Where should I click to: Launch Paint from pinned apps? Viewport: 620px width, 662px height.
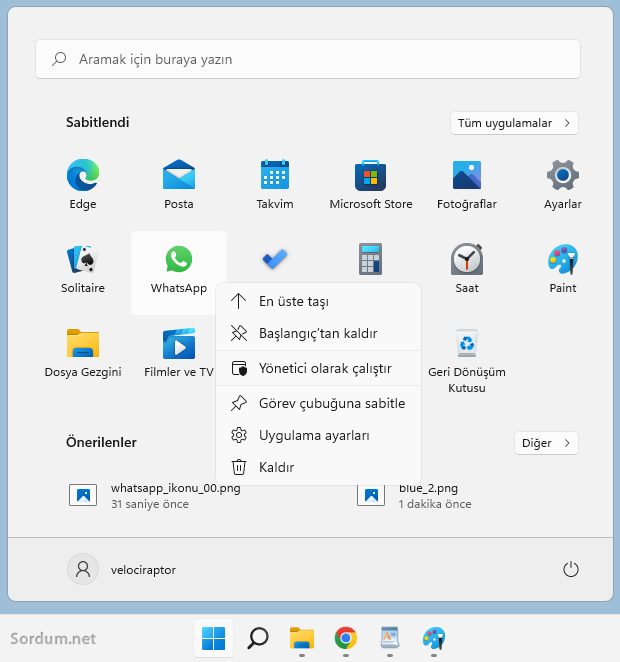click(563, 269)
